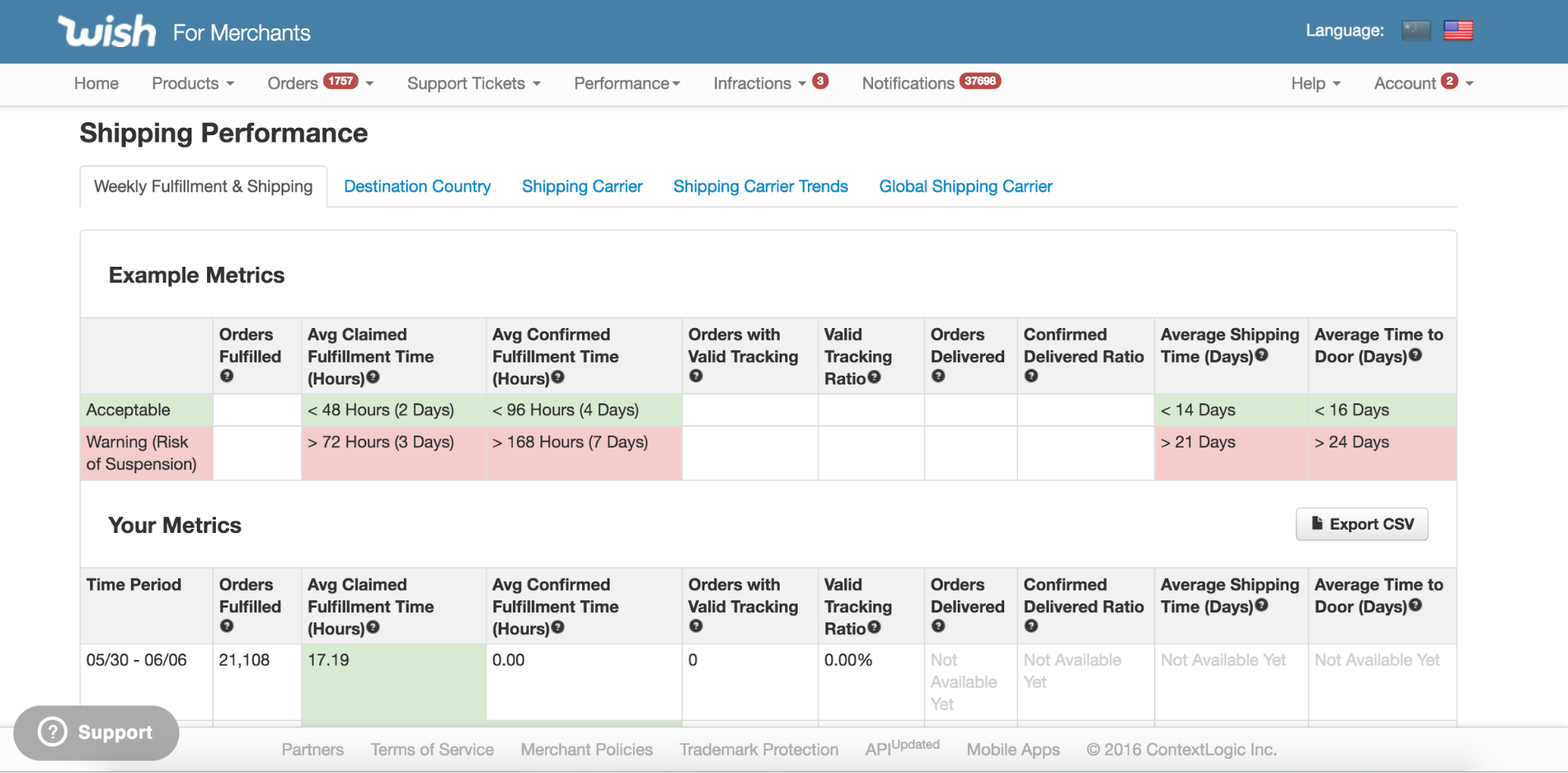This screenshot has height=773, width=1568.
Task: Click help icon under Orders Fulfilled in Example Metrics
Action: tap(227, 376)
